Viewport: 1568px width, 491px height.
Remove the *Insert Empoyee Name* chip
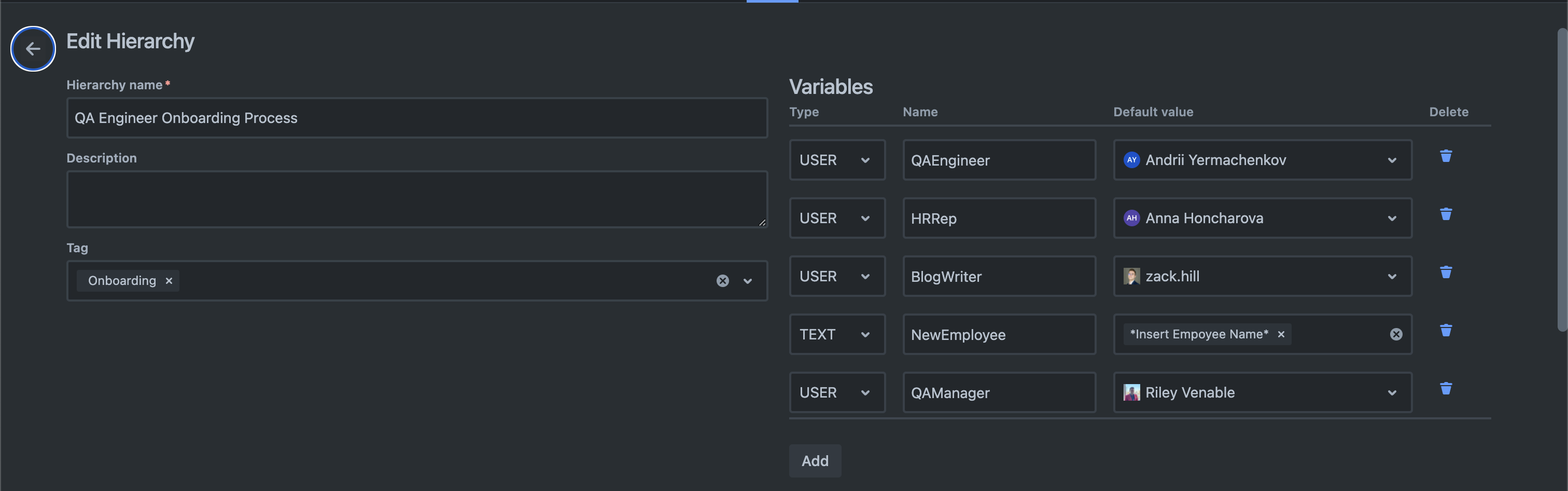click(x=1281, y=334)
